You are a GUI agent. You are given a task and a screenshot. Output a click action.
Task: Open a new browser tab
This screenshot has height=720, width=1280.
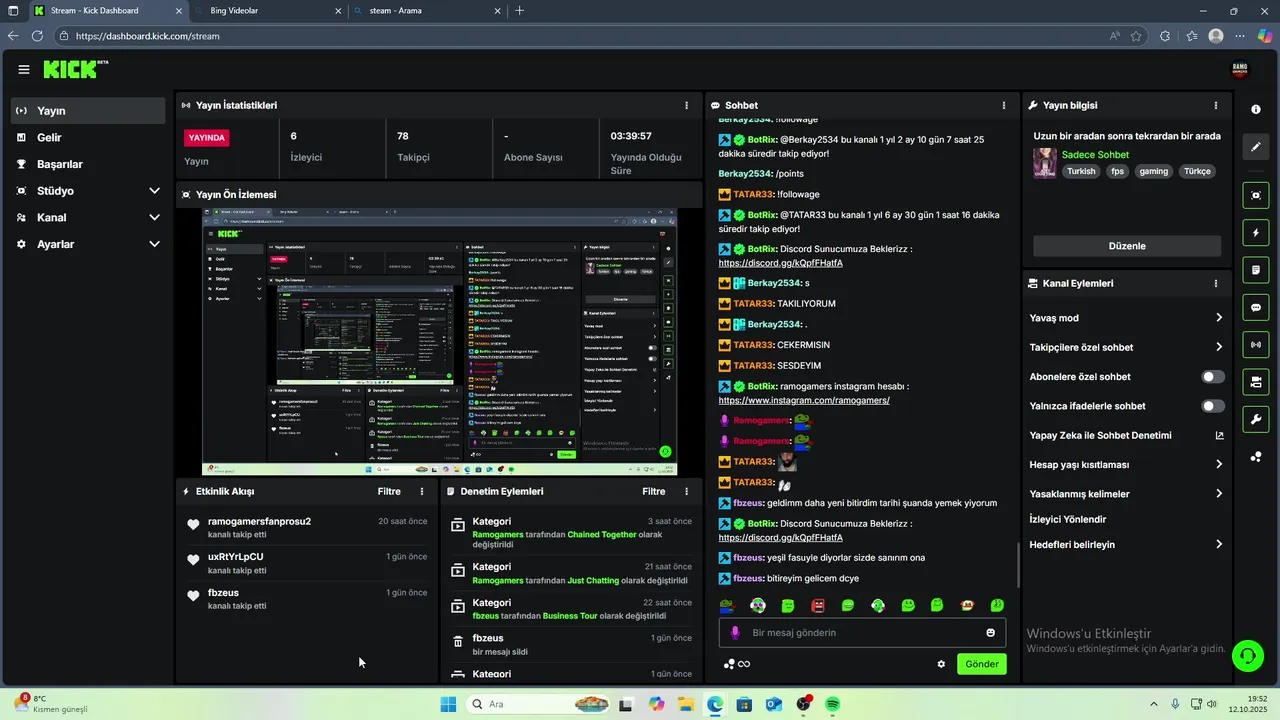click(519, 11)
